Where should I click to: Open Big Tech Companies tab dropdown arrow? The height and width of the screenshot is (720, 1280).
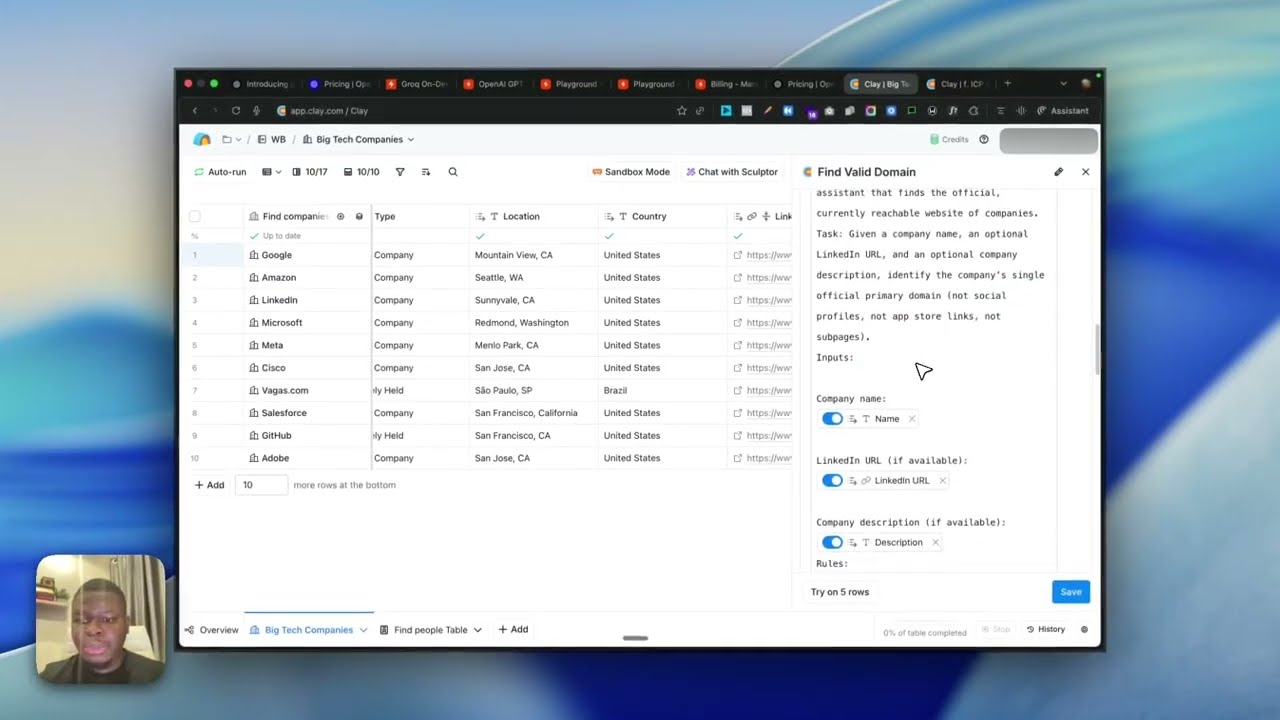click(x=363, y=630)
